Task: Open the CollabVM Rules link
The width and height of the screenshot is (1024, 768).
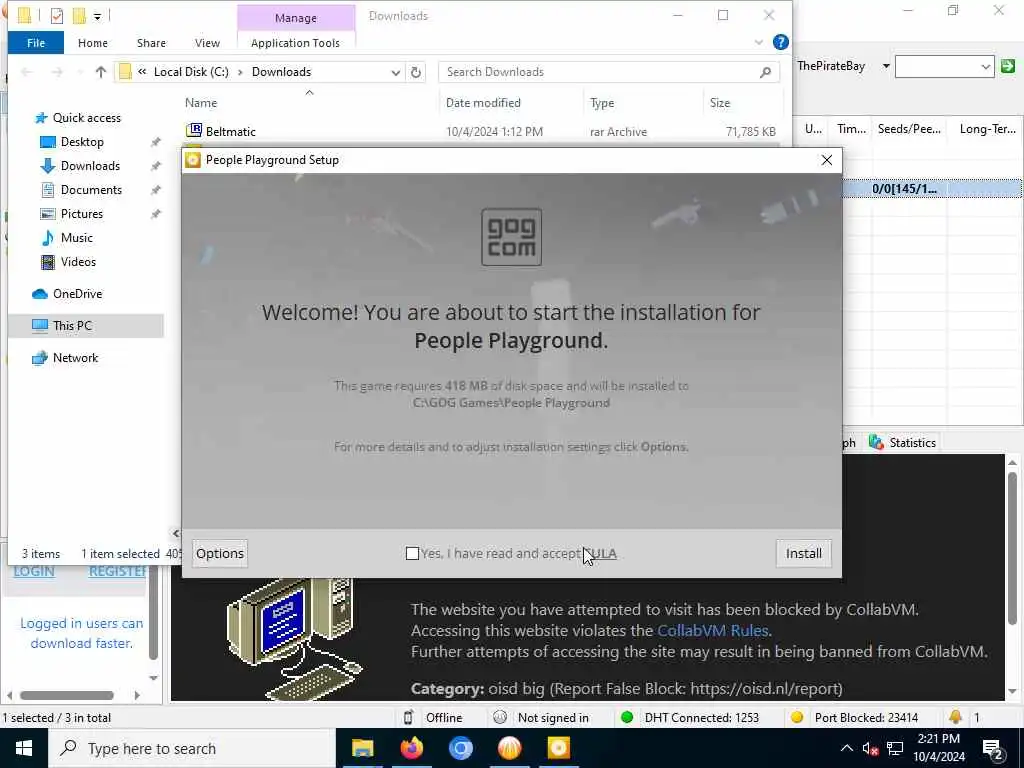Action: pos(712,631)
